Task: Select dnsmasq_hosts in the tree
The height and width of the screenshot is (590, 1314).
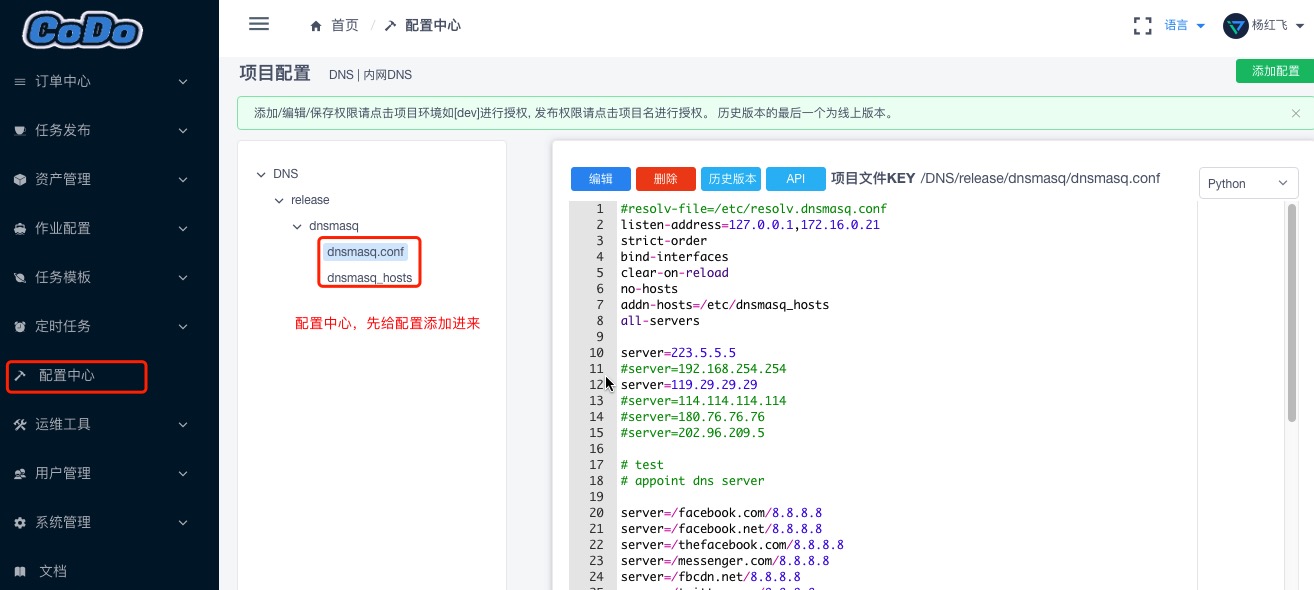Action: [369, 278]
